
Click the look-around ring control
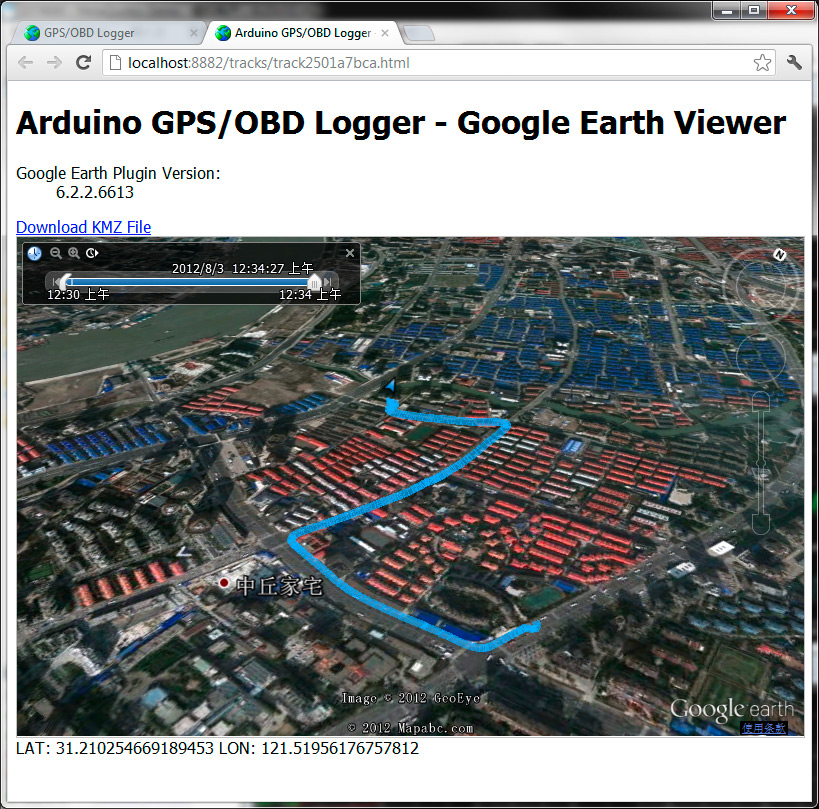tap(762, 286)
